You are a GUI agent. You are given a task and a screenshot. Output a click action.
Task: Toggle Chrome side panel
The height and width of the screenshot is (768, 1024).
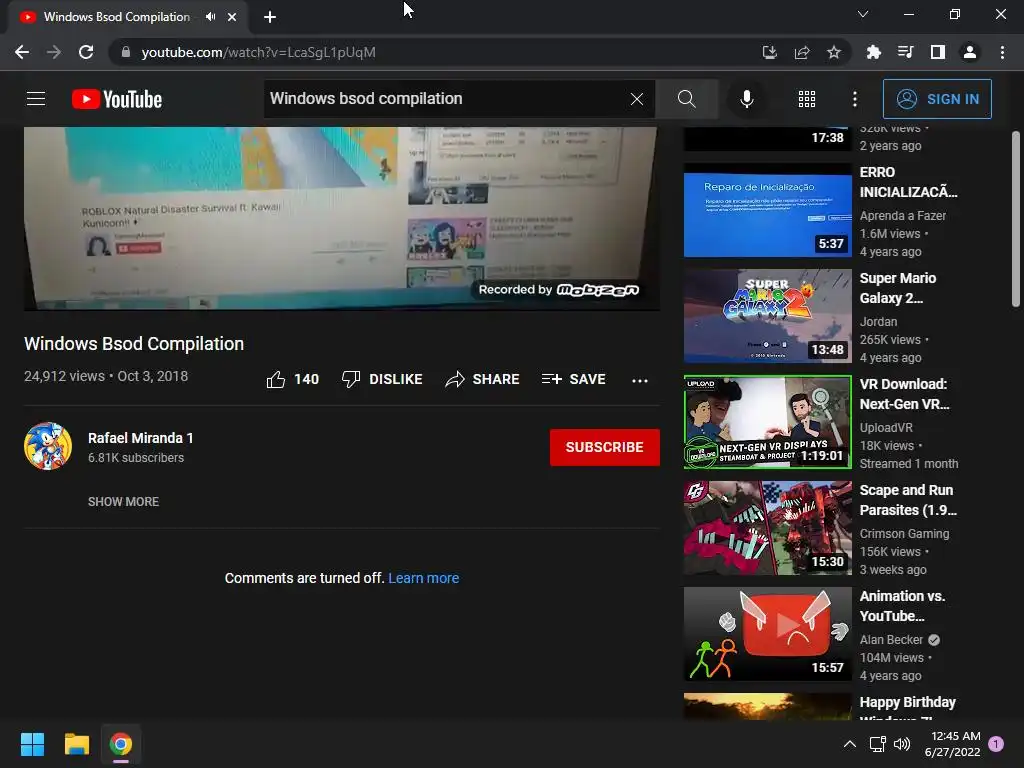938,52
